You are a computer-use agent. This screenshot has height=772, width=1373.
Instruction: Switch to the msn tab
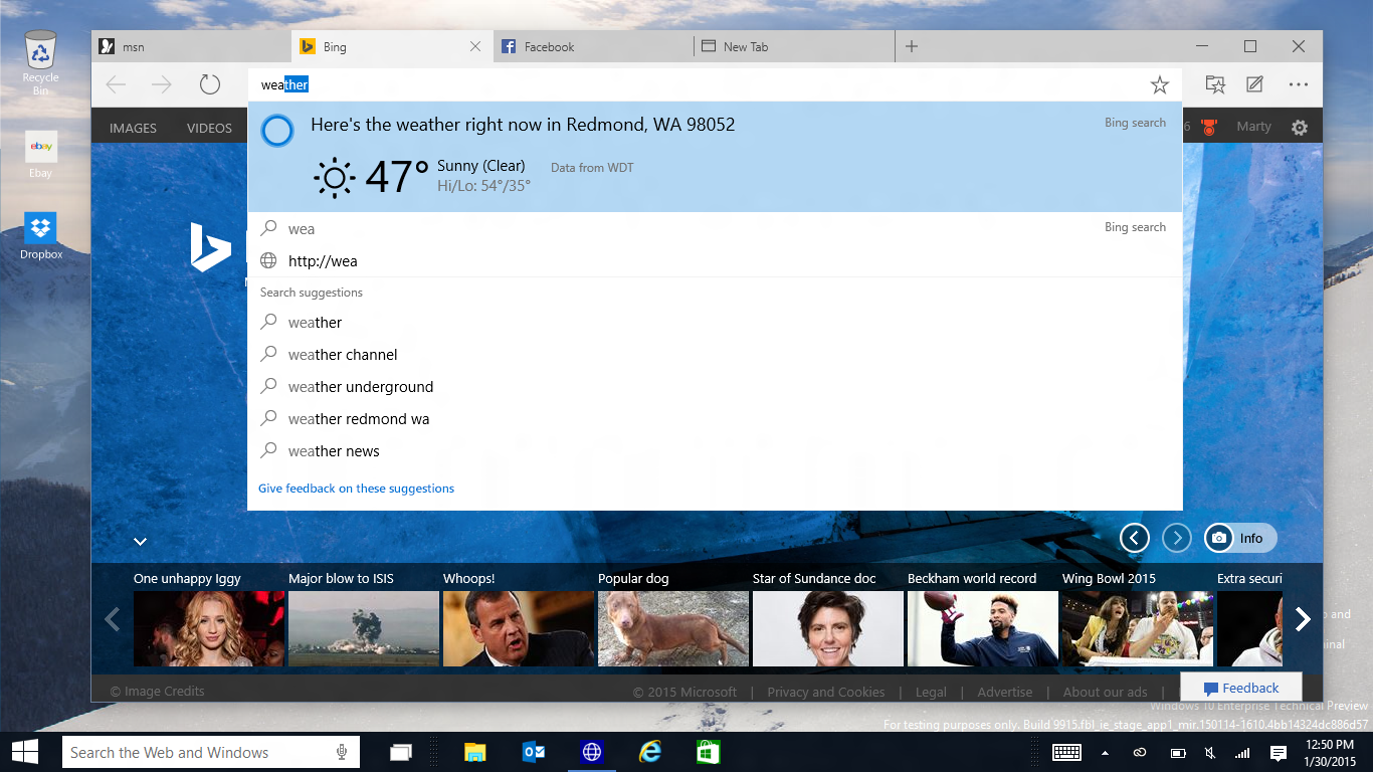(x=192, y=46)
